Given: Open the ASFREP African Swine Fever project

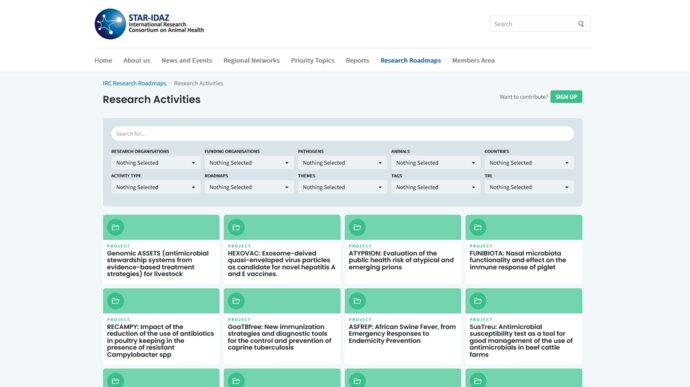Looking at the screenshot, I should coord(402,334).
